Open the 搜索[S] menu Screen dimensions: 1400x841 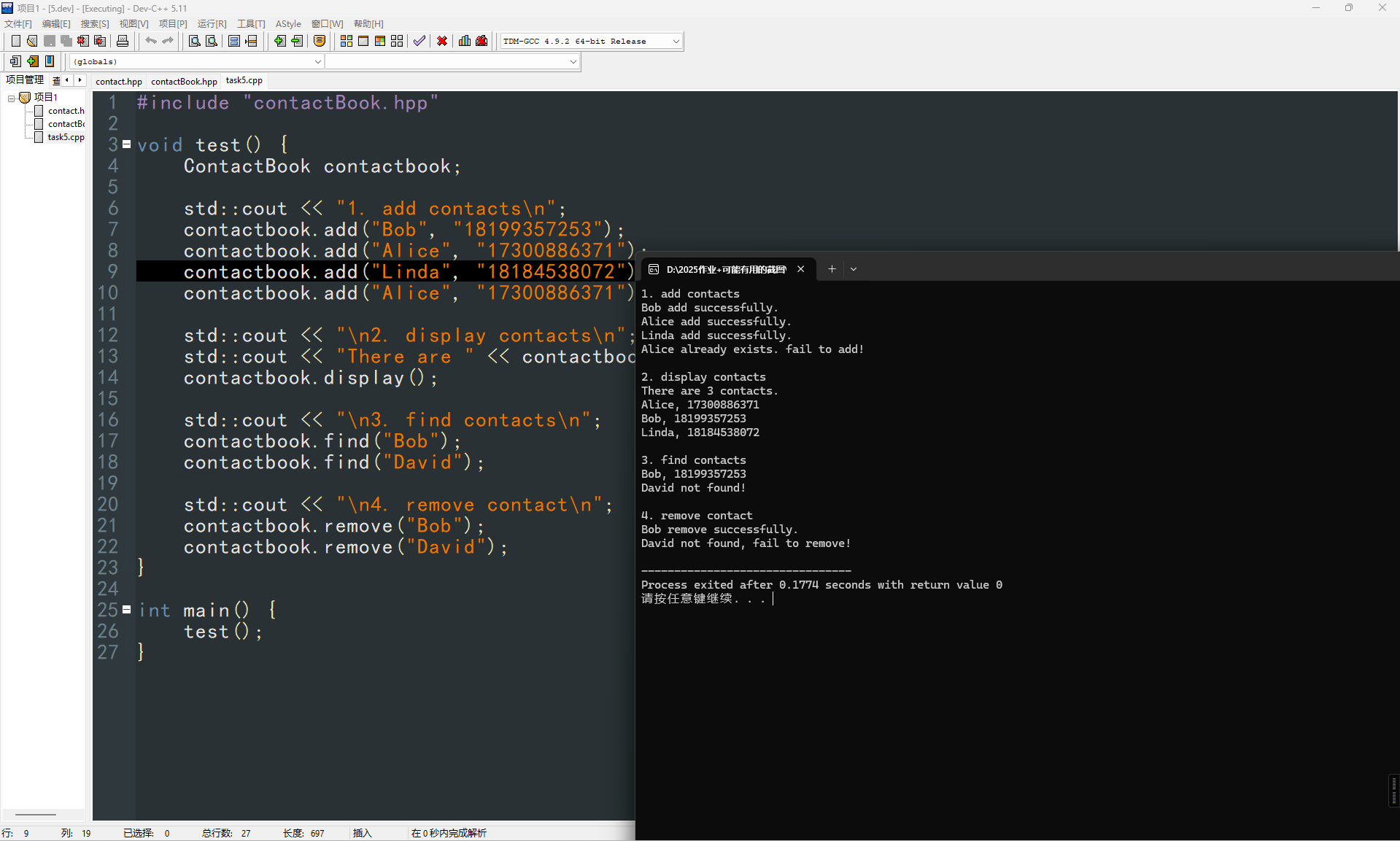95,24
